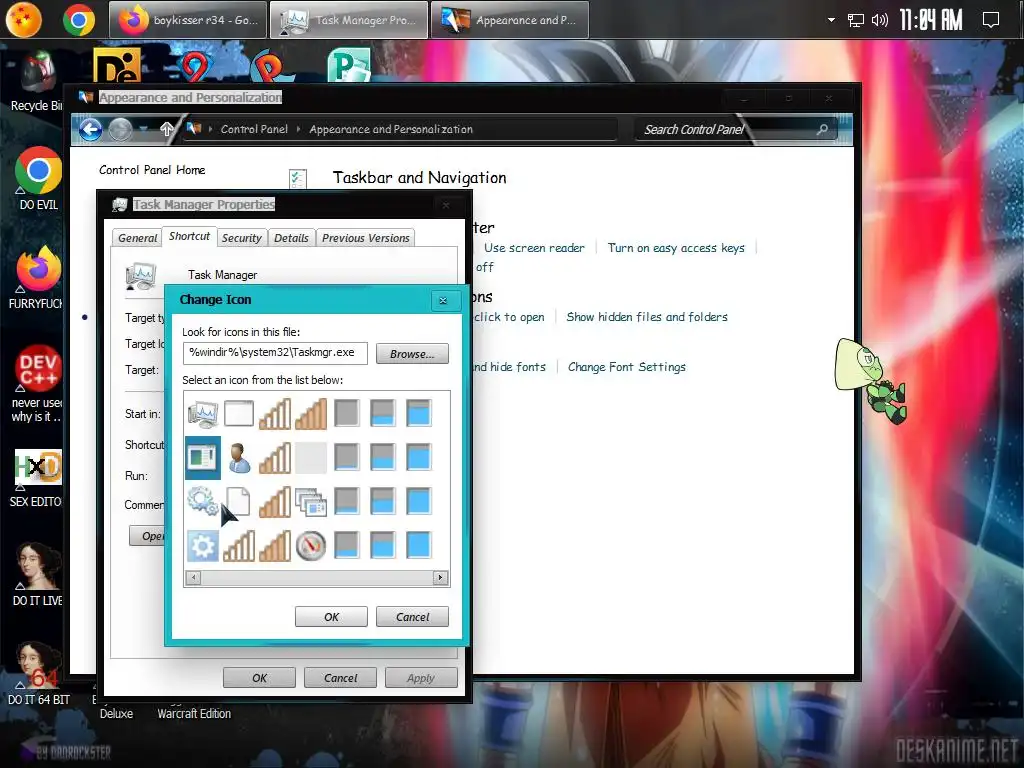Click search magnifier in Control Panel

pos(822,129)
